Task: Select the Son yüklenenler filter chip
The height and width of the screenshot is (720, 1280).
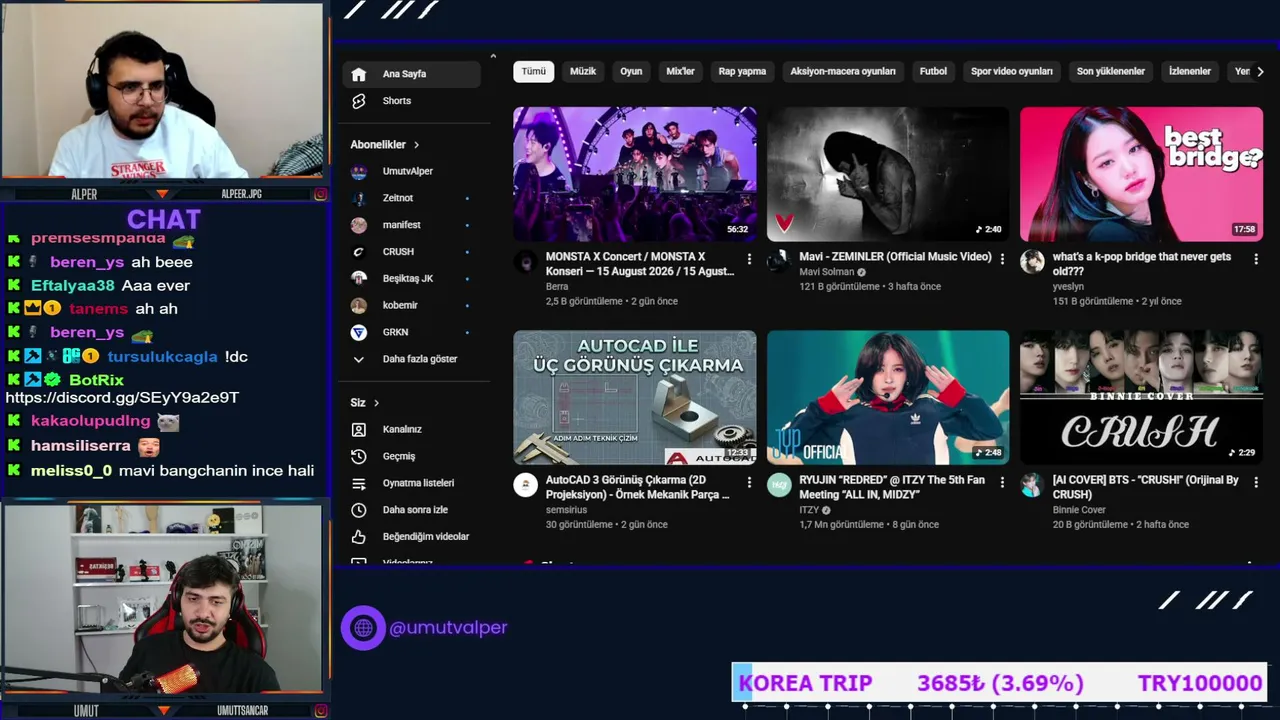Action: pos(1111,72)
